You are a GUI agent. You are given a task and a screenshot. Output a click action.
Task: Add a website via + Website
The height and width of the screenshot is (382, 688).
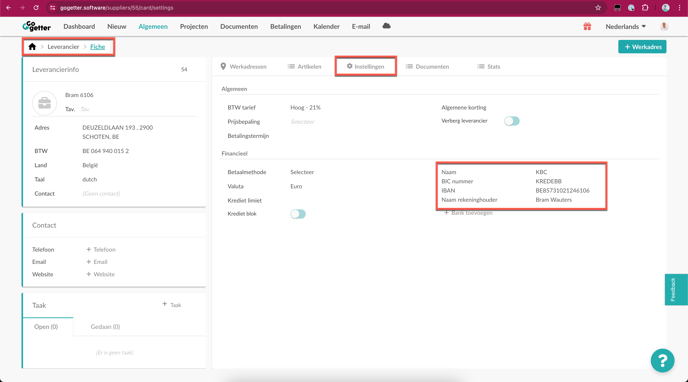point(100,274)
